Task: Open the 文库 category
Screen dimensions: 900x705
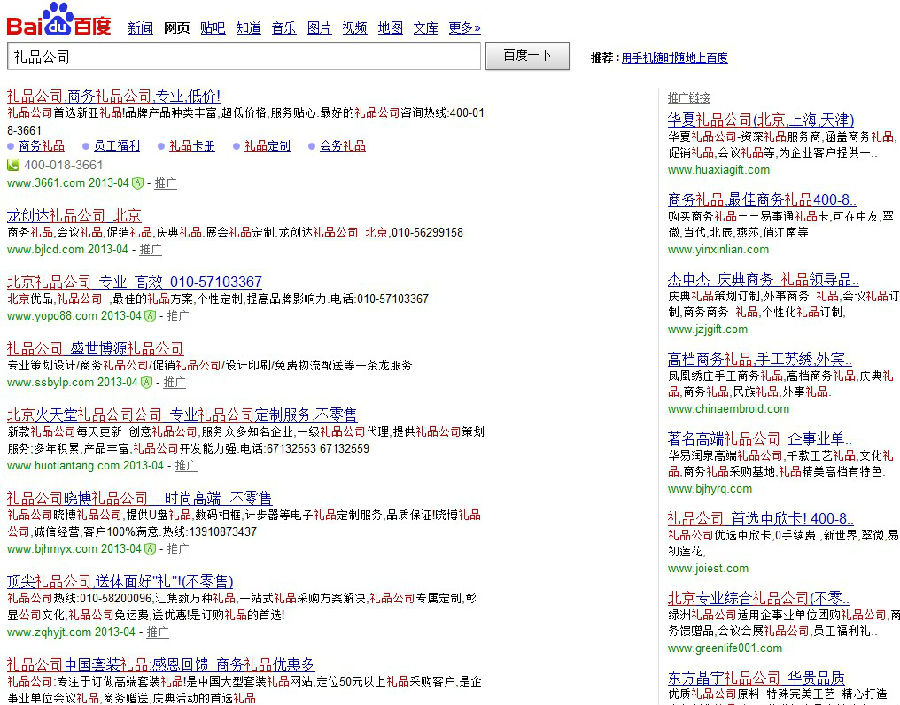Action: tap(426, 28)
